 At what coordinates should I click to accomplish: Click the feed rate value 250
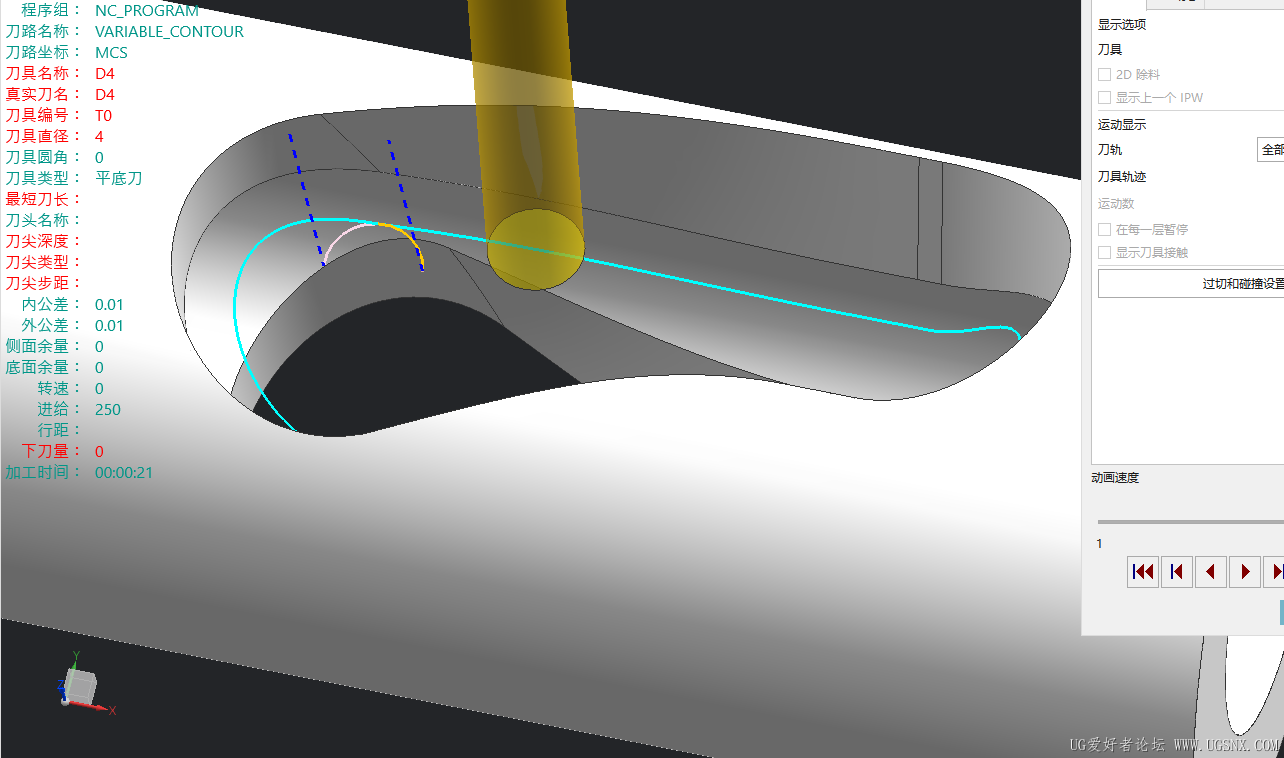click(108, 409)
